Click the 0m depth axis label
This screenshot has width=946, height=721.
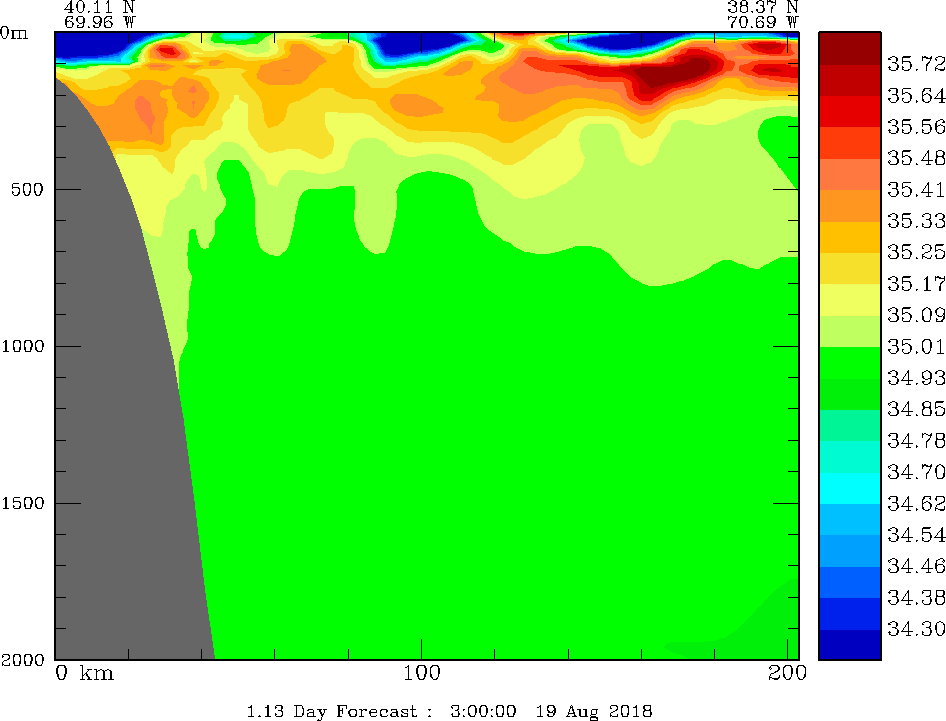pos(14,33)
